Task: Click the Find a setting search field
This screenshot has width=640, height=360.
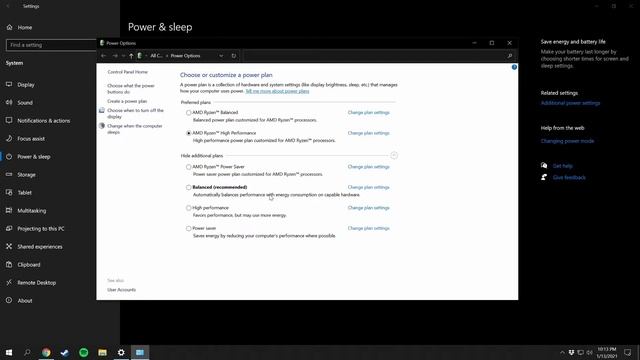Action: [x=51, y=45]
